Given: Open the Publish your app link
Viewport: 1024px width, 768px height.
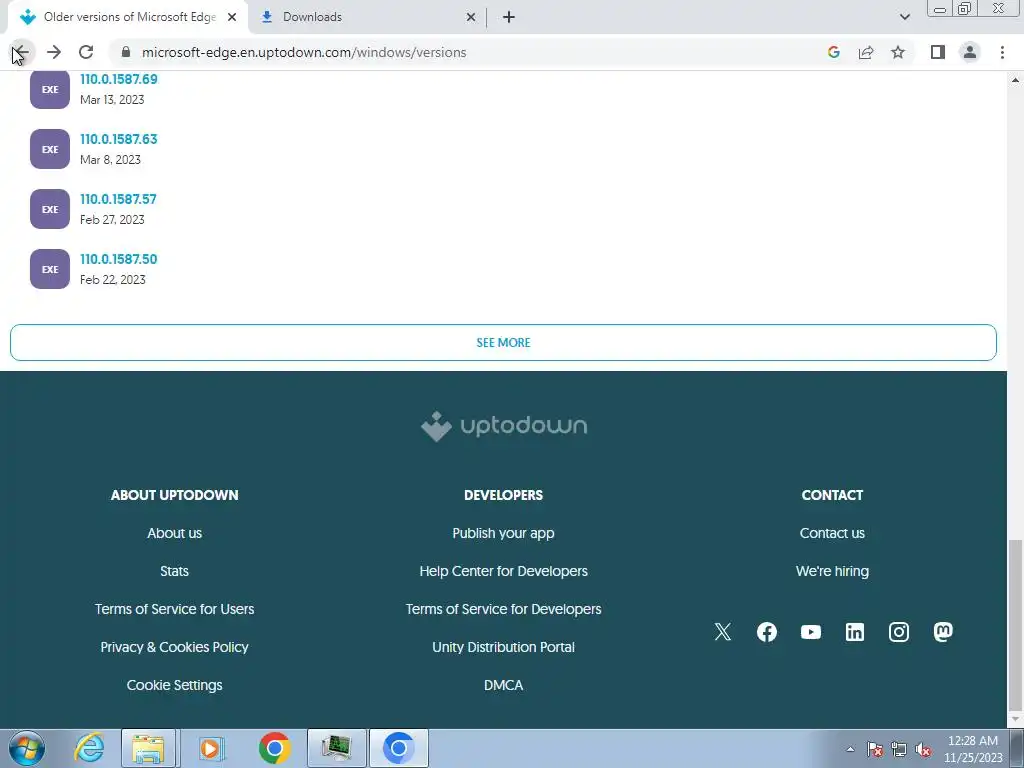Looking at the screenshot, I should tap(504, 533).
